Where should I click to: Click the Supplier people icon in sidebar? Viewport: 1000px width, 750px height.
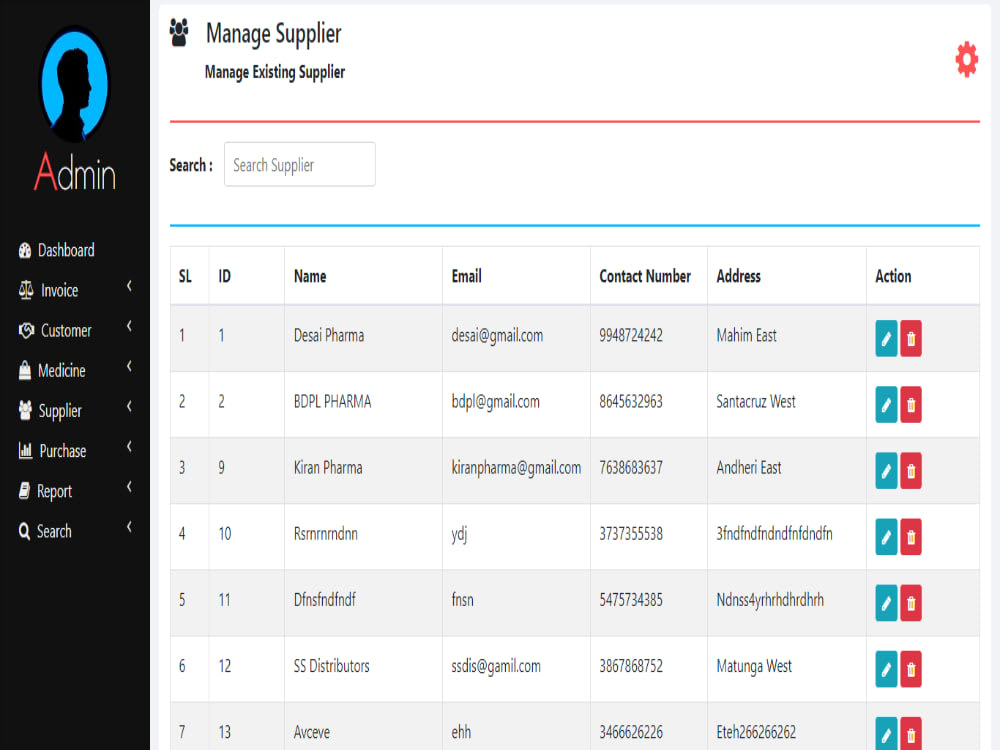pyautogui.click(x=26, y=411)
